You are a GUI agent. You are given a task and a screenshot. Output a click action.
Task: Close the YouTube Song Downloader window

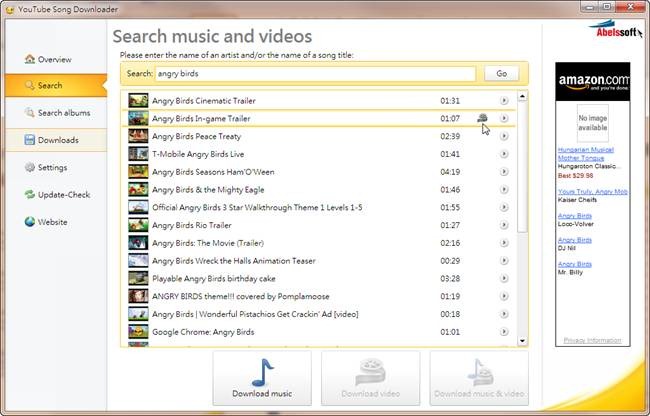[x=631, y=7]
